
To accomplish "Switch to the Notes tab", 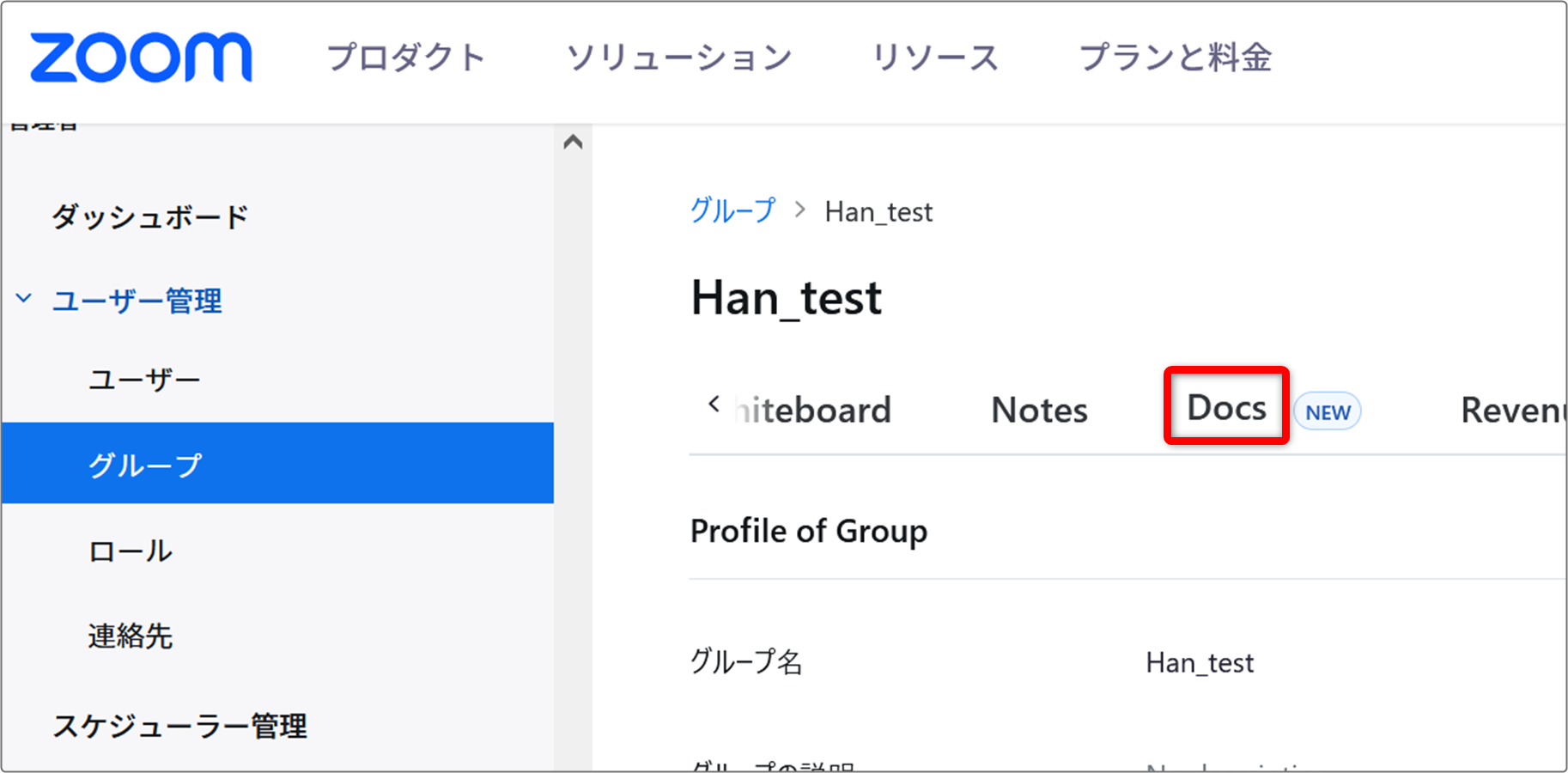I will coord(1038,410).
